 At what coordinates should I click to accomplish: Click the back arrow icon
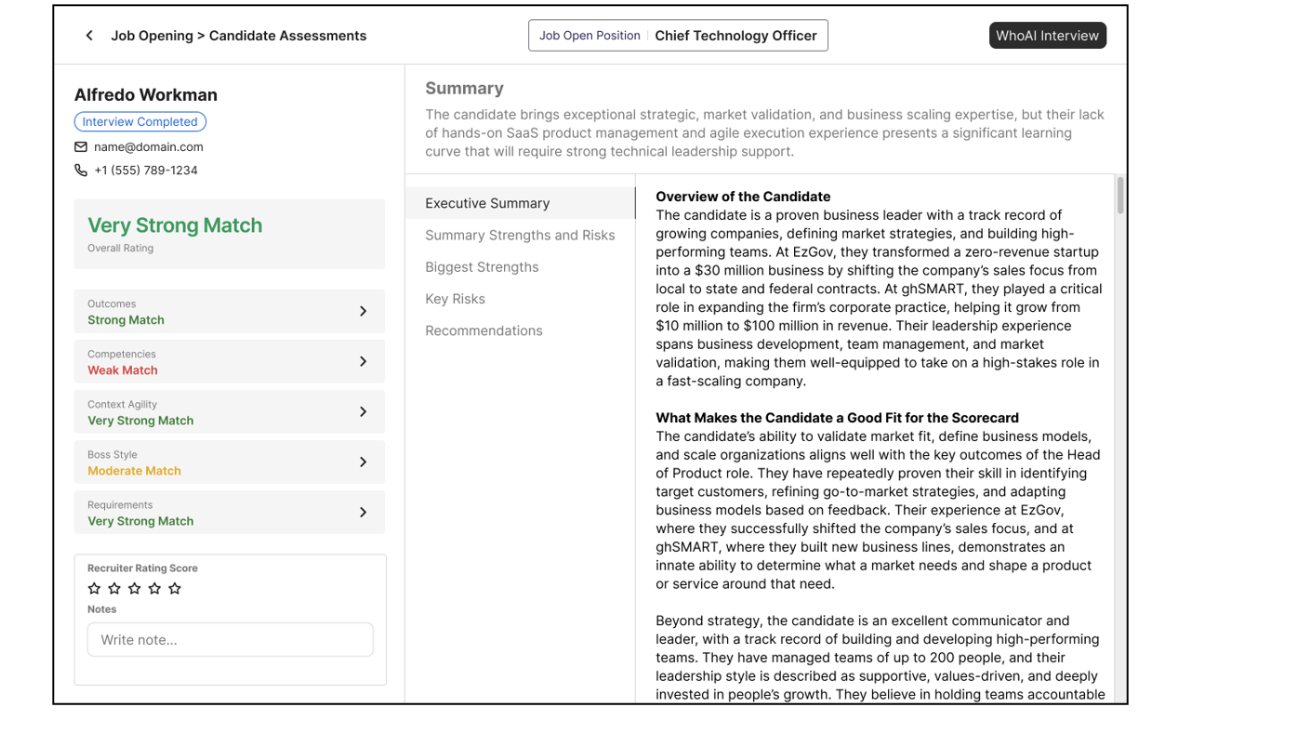[x=89, y=36]
